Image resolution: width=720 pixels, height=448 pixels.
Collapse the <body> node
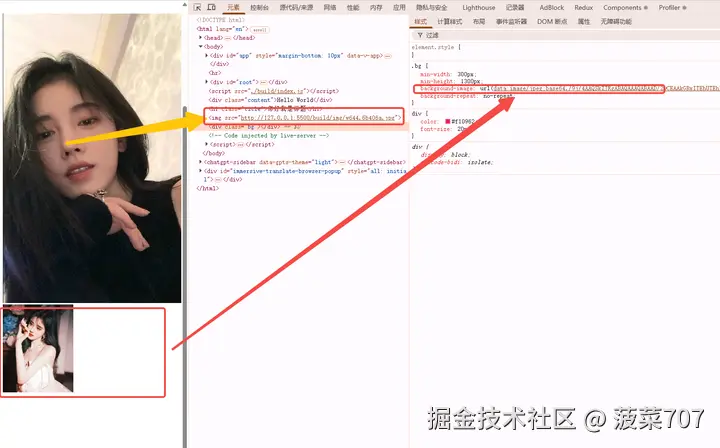coord(200,46)
